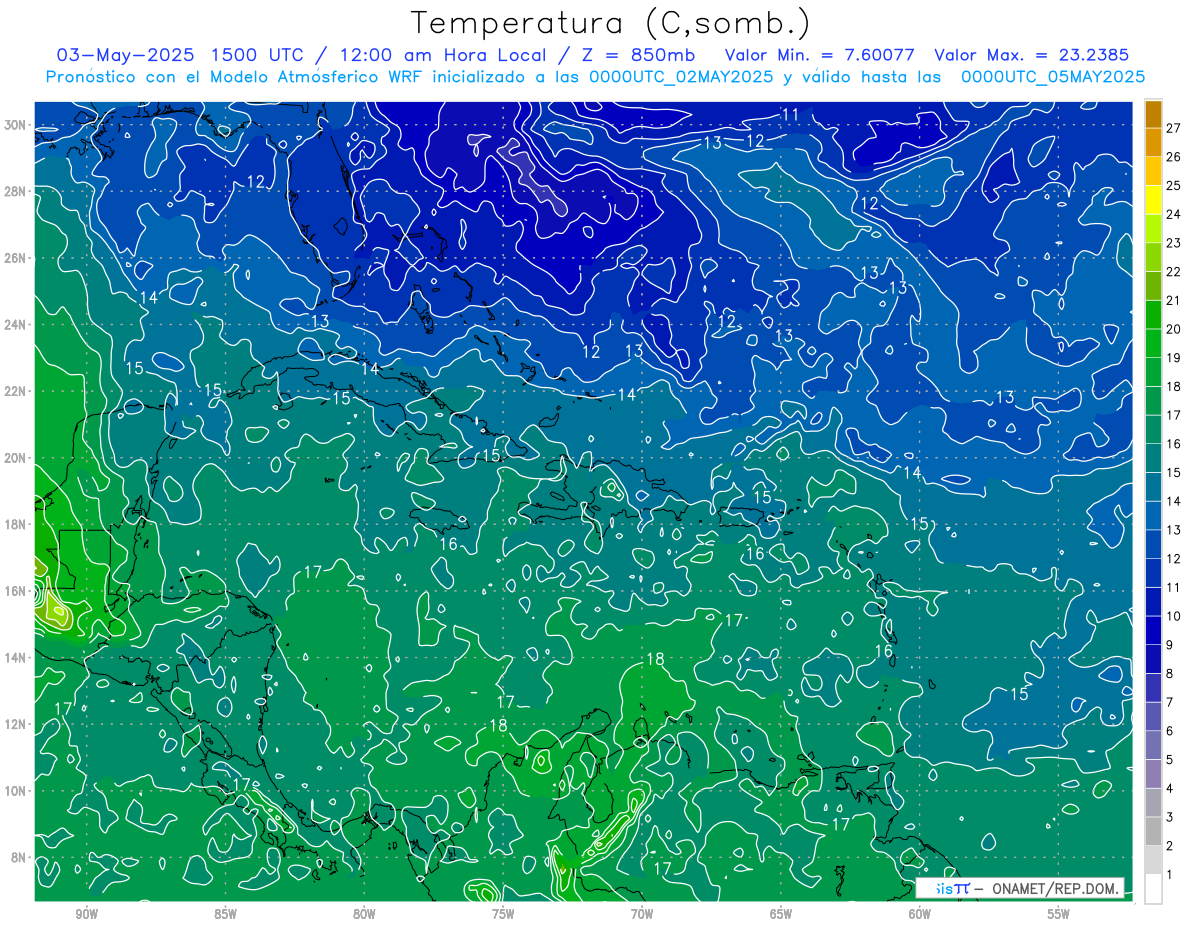Click the "Valor Min. = 7.60077" readout

click(x=822, y=55)
